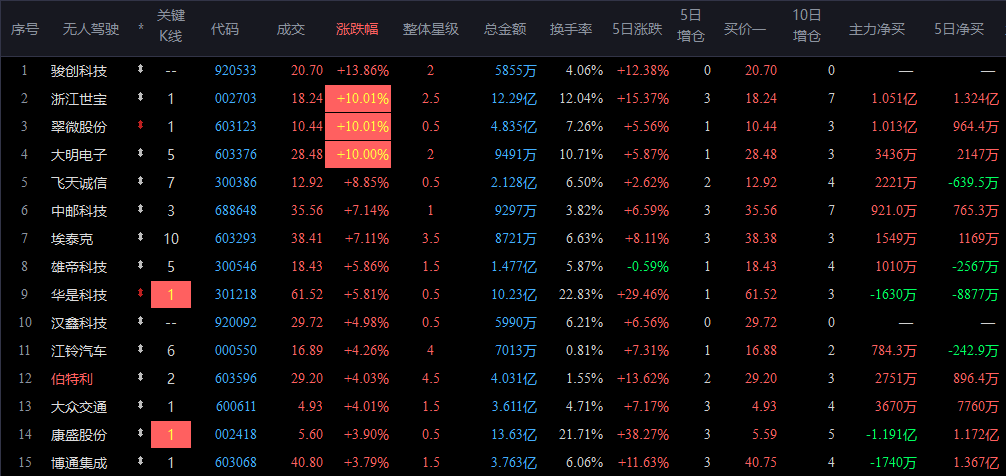This screenshot has height=476, width=1006.
Task: Select the 大明电子 stock name
Action: click(79, 155)
